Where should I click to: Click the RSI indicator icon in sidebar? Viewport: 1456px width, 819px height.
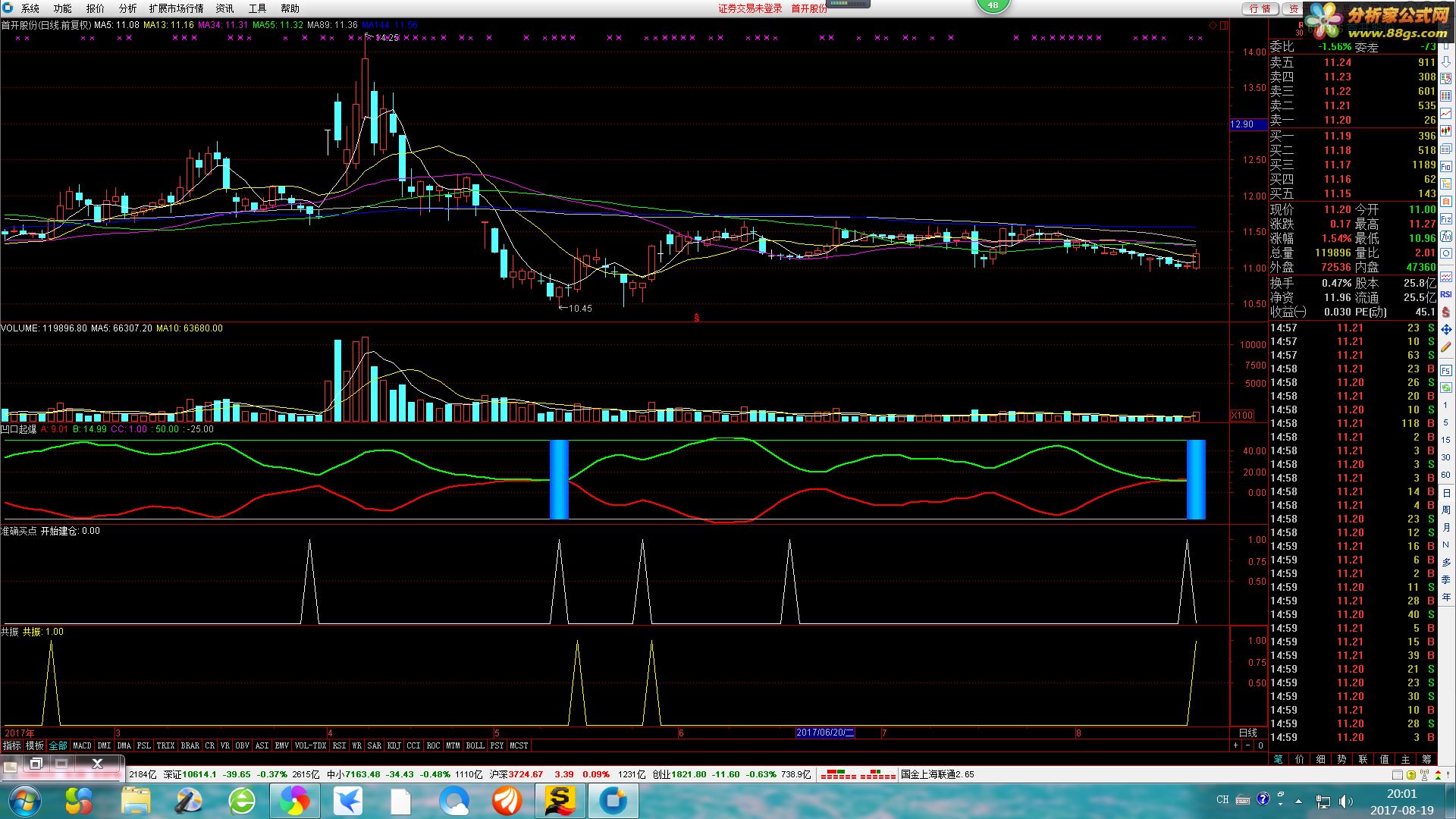1446,294
